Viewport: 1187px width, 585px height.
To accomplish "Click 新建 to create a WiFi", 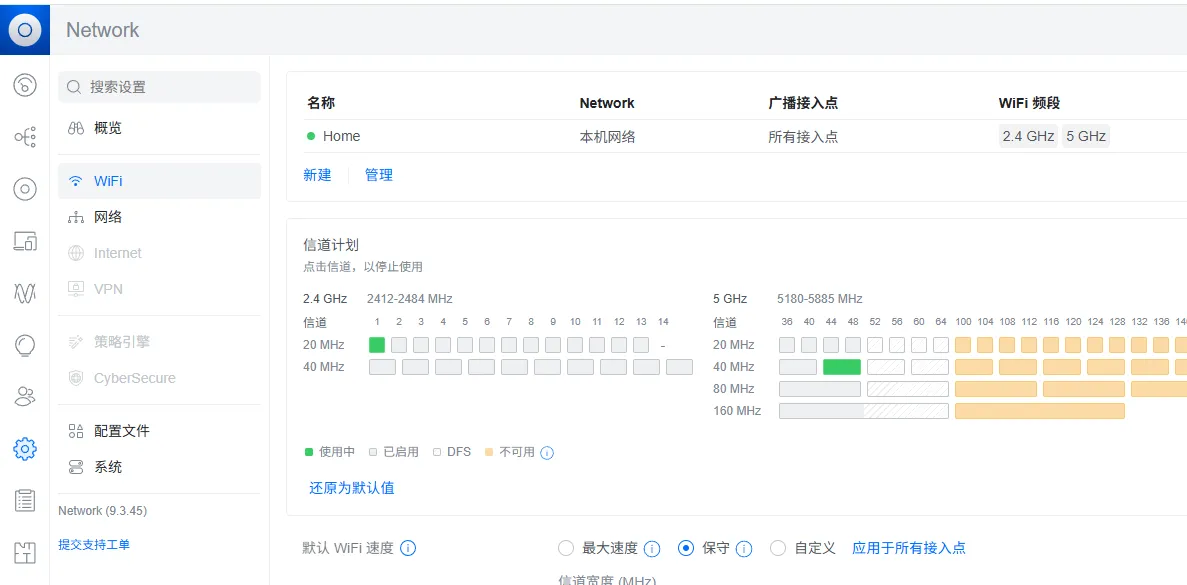I will [x=317, y=176].
